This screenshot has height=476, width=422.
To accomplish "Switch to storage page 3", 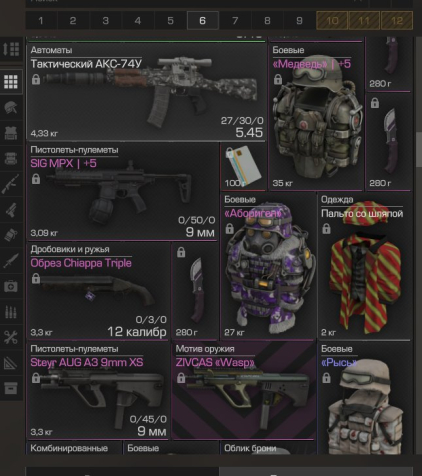I will [106, 21].
